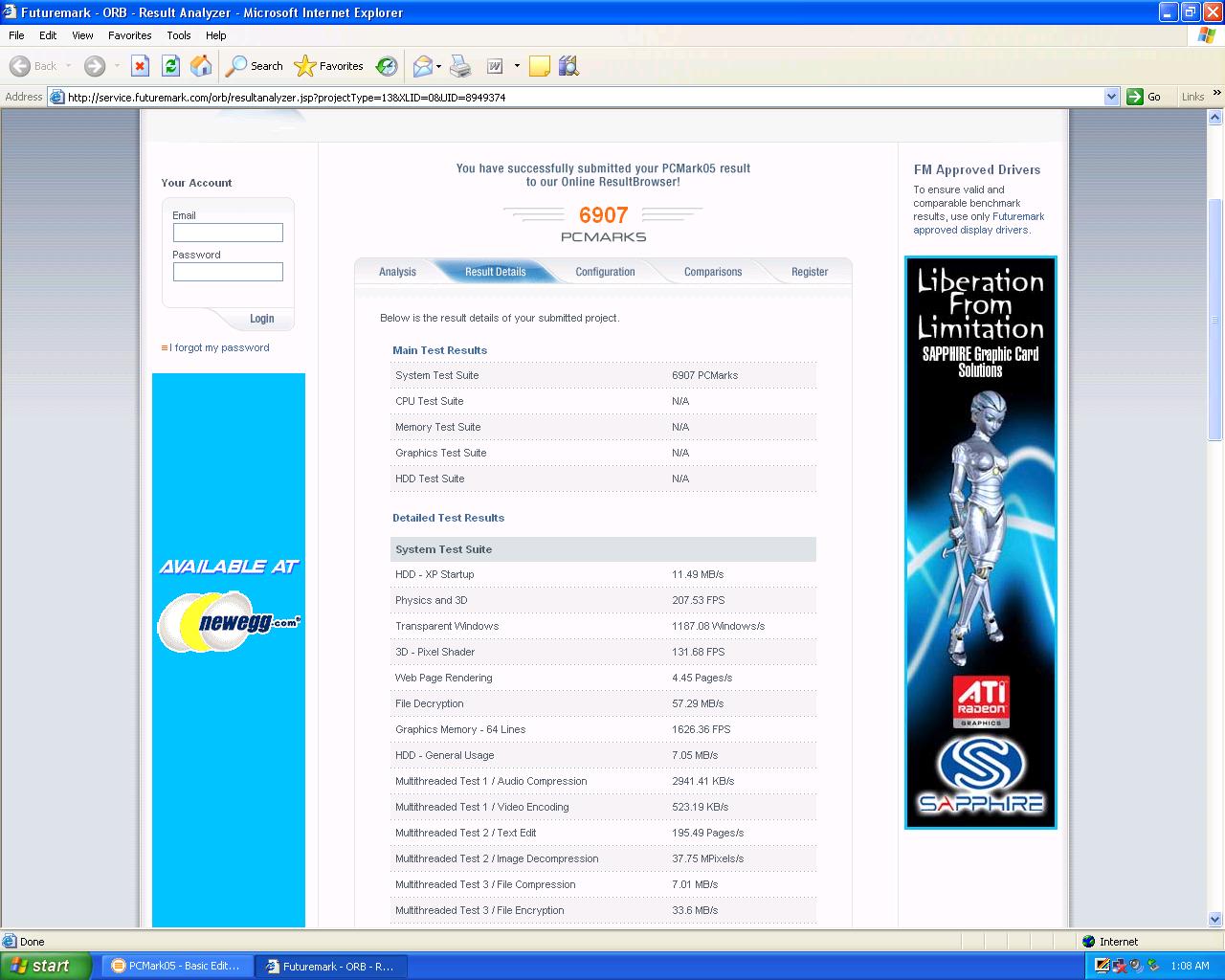This screenshot has width=1225, height=980.
Task: Open Back button history dropdown arrow
Action: point(68,66)
